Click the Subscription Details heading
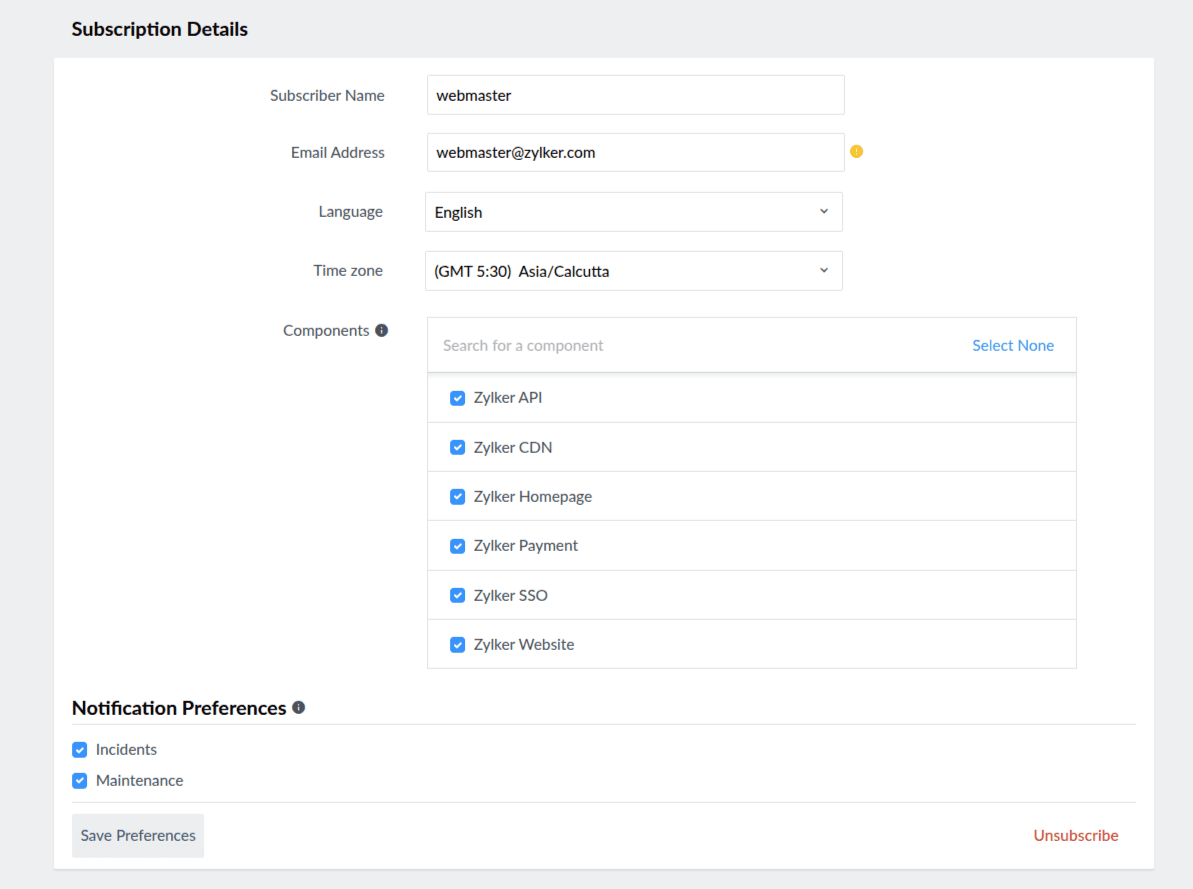 [160, 29]
